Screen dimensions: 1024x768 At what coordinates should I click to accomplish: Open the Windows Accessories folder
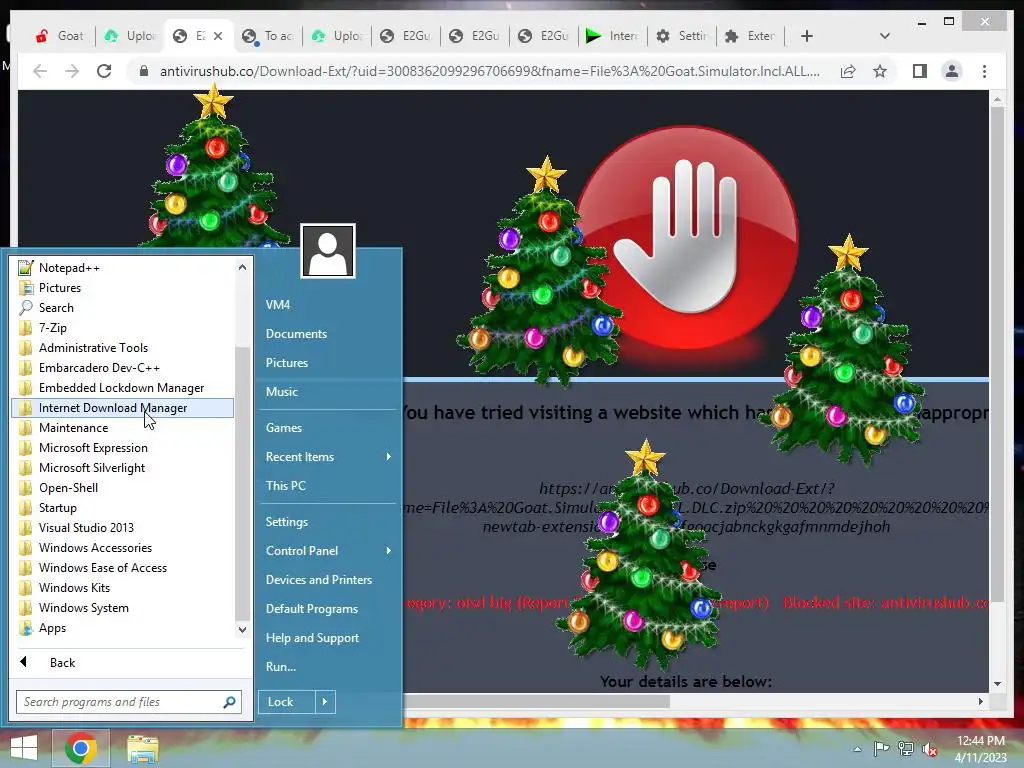point(123,548)
